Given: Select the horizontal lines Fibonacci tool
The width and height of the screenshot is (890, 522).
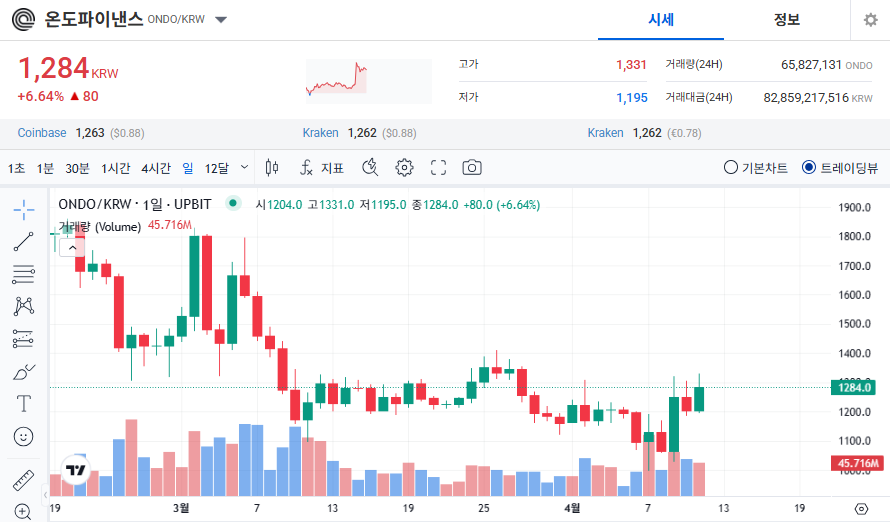Looking at the screenshot, I should coord(24,275).
